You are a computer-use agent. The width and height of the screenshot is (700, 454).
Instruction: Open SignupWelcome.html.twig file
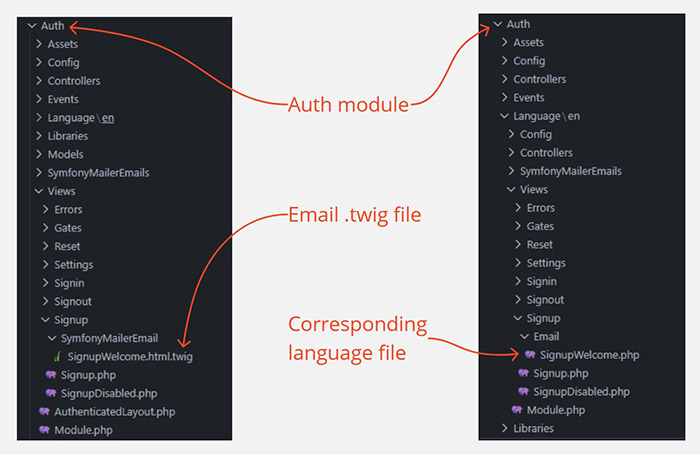(130, 357)
